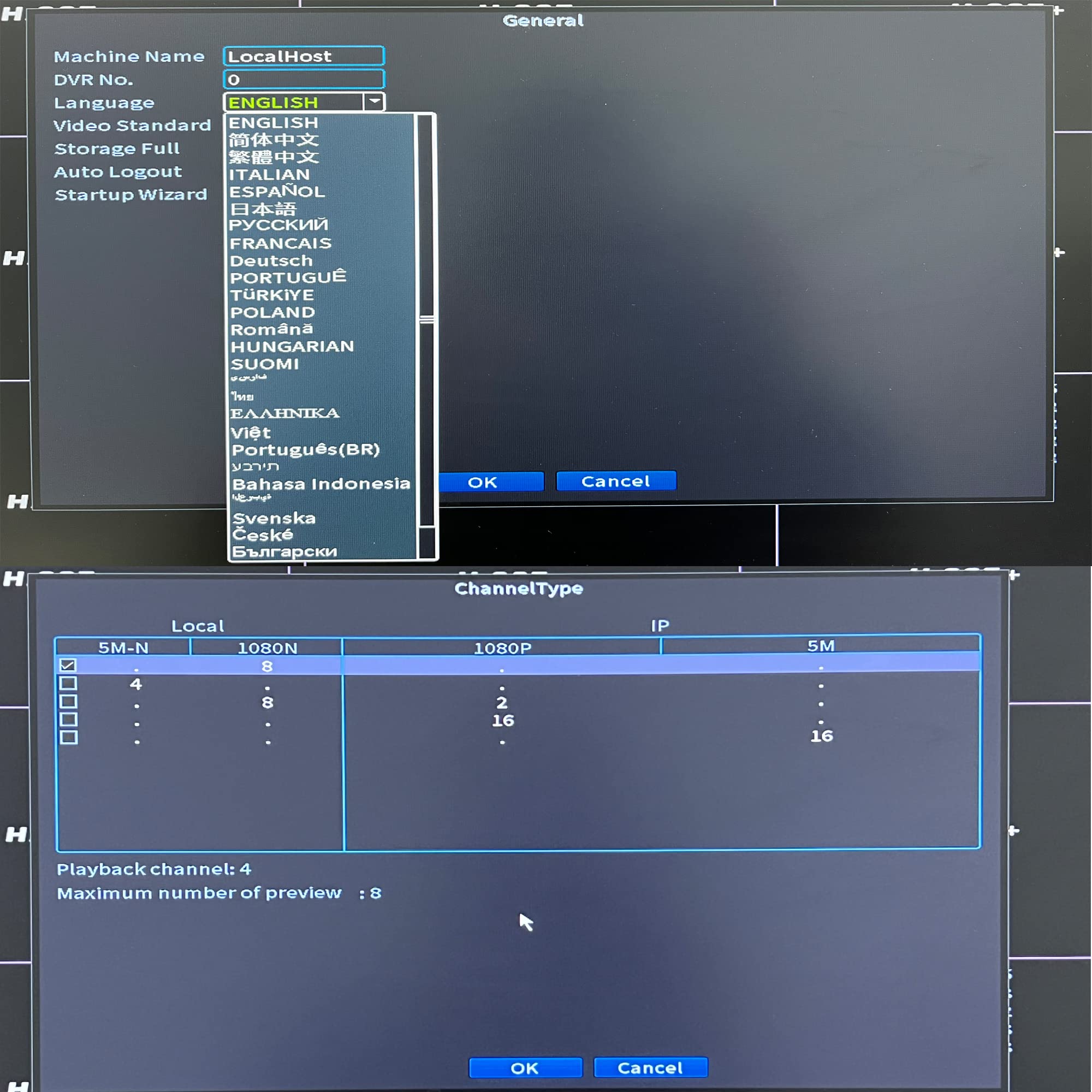Screen dimensions: 1092x1092
Task: Tick the fifth row checkbox with 16 5M
Action: point(68,738)
